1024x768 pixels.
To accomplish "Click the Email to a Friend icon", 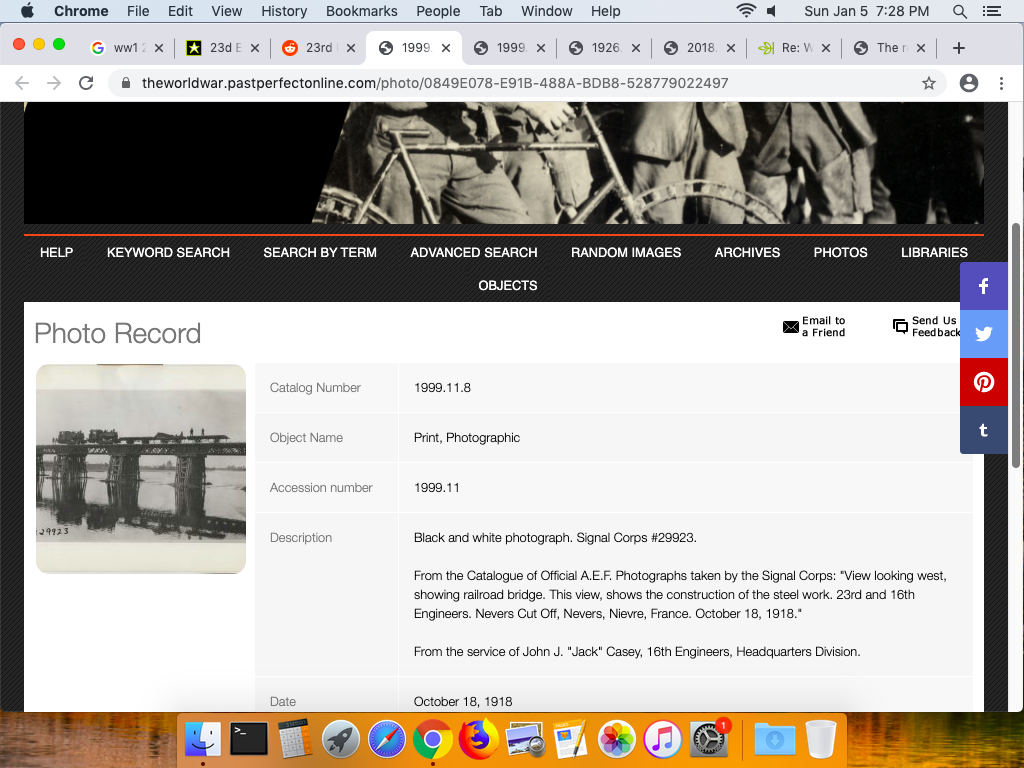I will pyautogui.click(x=791, y=327).
